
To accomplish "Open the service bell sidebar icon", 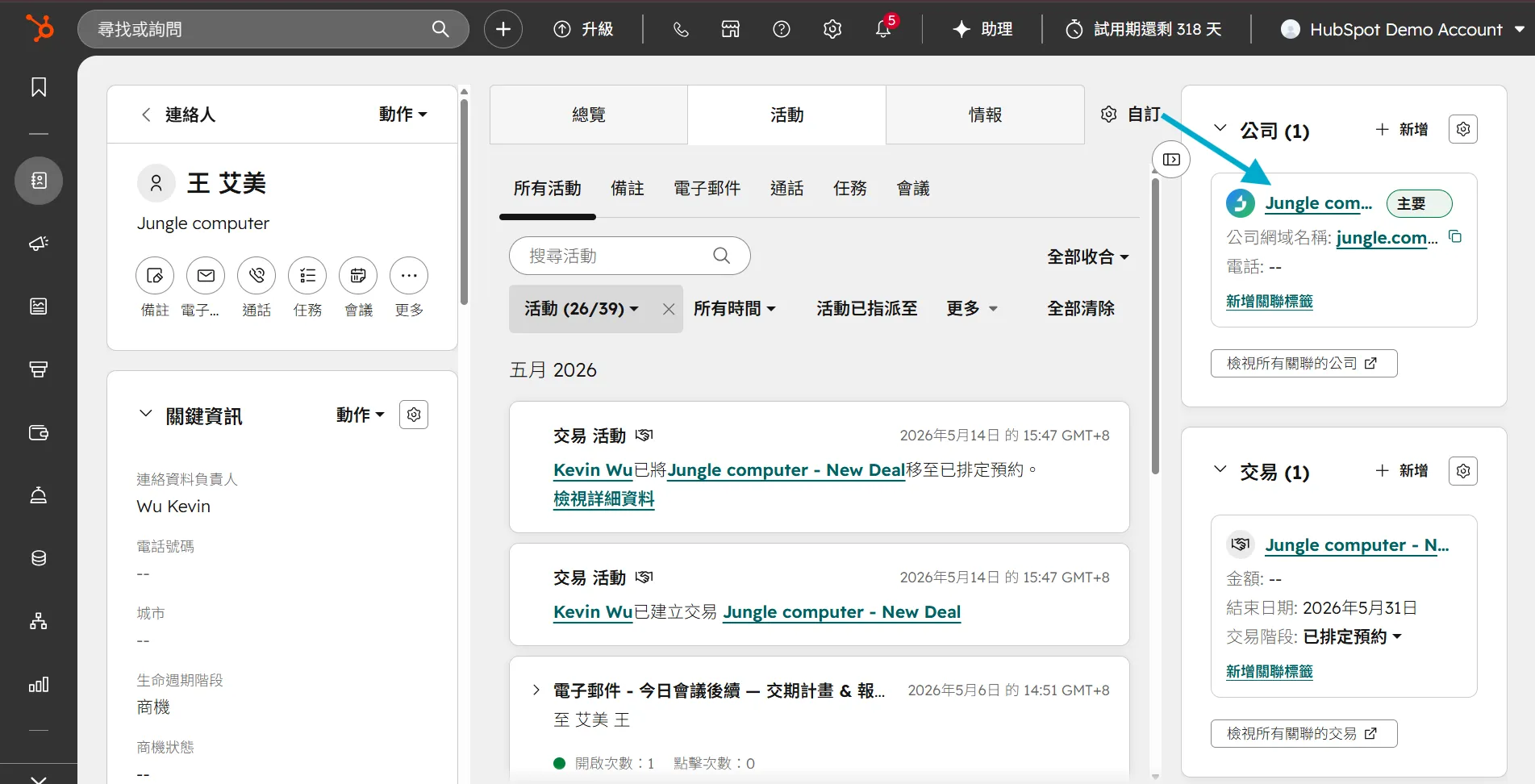I will pos(39,495).
